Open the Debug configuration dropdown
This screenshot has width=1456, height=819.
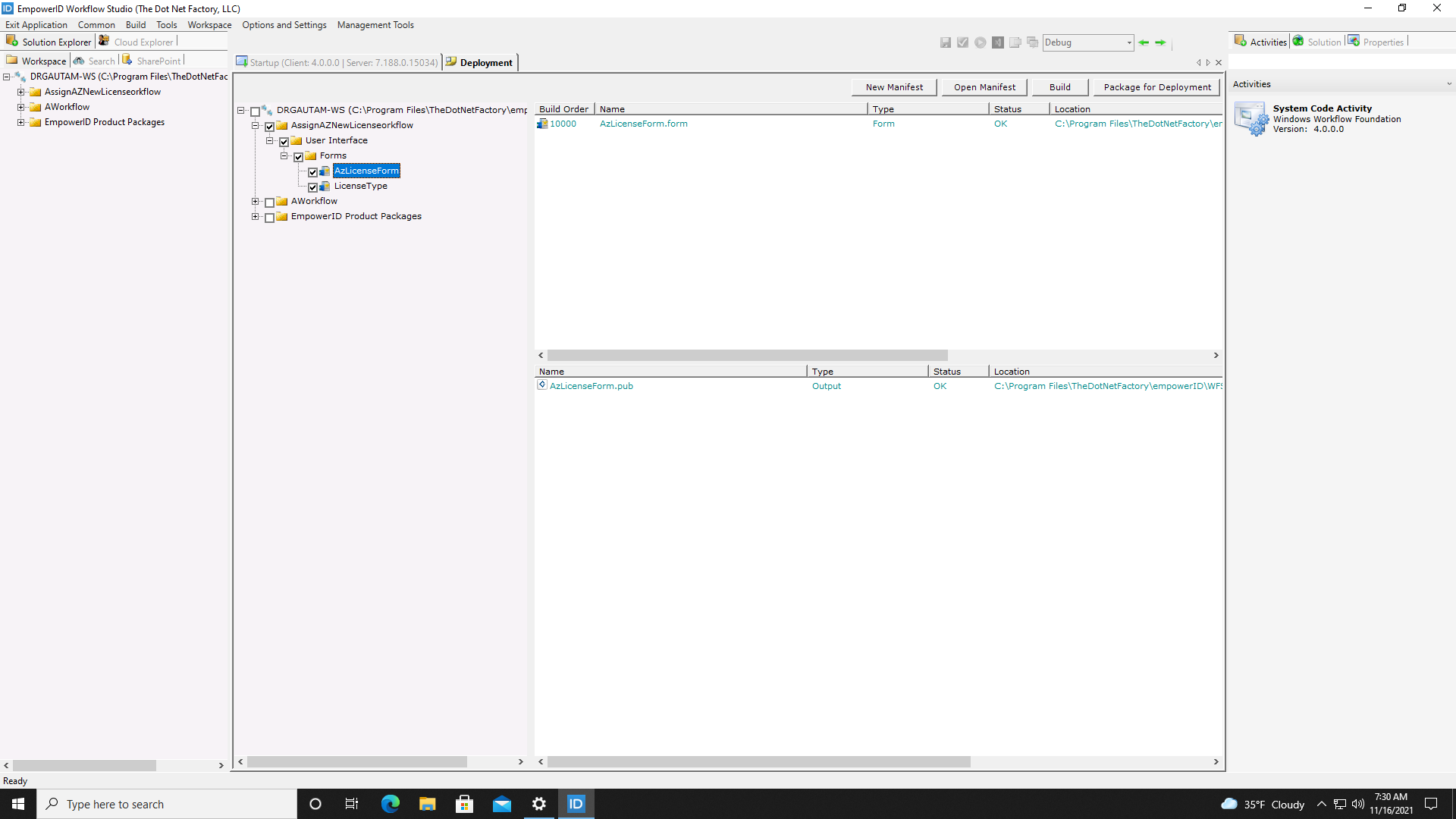[x=1129, y=42]
